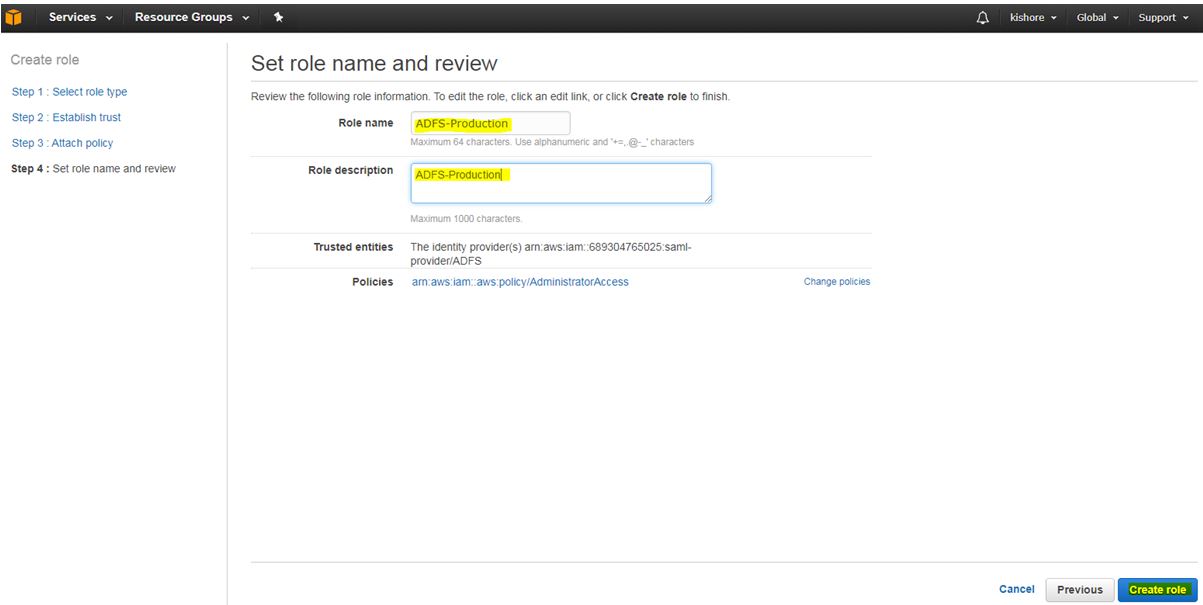Go to Step 1: Select role type
Viewport: 1203px width, 605px height.
pyautogui.click(x=69, y=92)
